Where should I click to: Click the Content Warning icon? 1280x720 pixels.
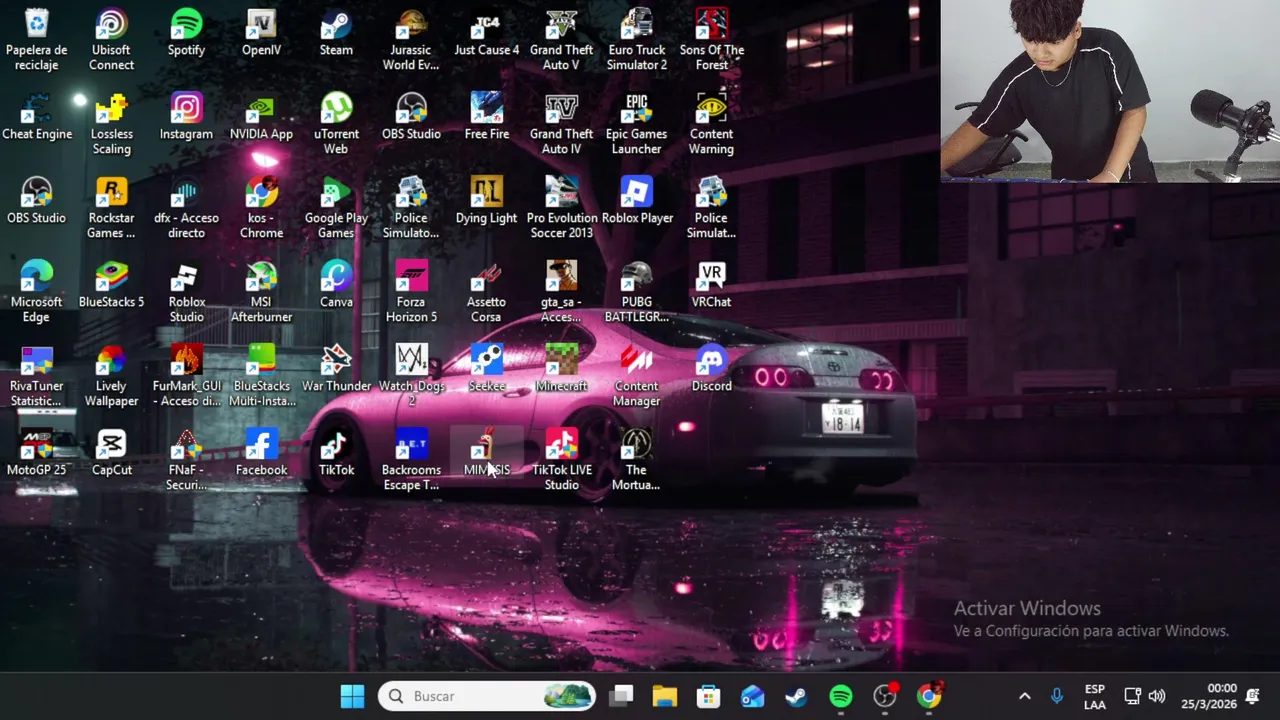pos(711,124)
